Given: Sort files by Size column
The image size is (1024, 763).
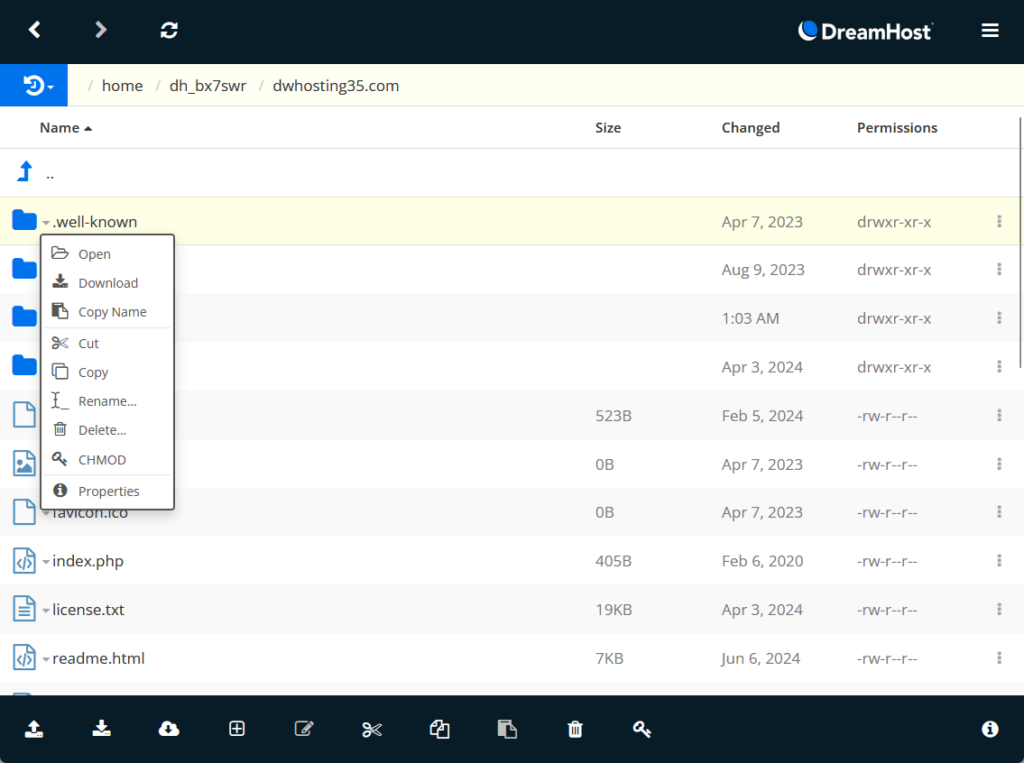Looking at the screenshot, I should click(608, 128).
